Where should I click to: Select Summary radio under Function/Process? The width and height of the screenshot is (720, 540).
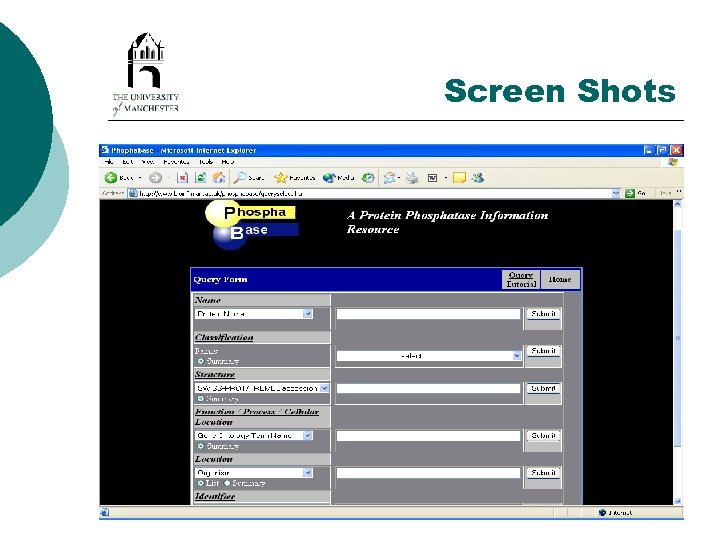tap(201, 446)
